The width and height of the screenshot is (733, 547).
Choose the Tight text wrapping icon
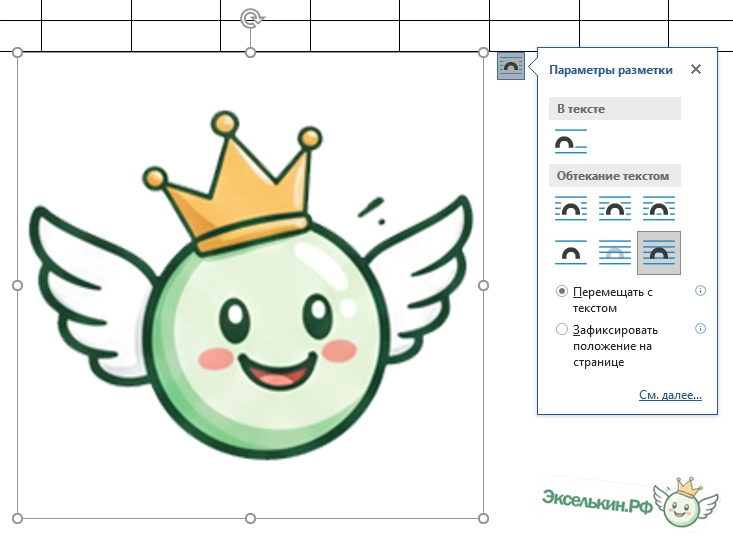coord(615,208)
